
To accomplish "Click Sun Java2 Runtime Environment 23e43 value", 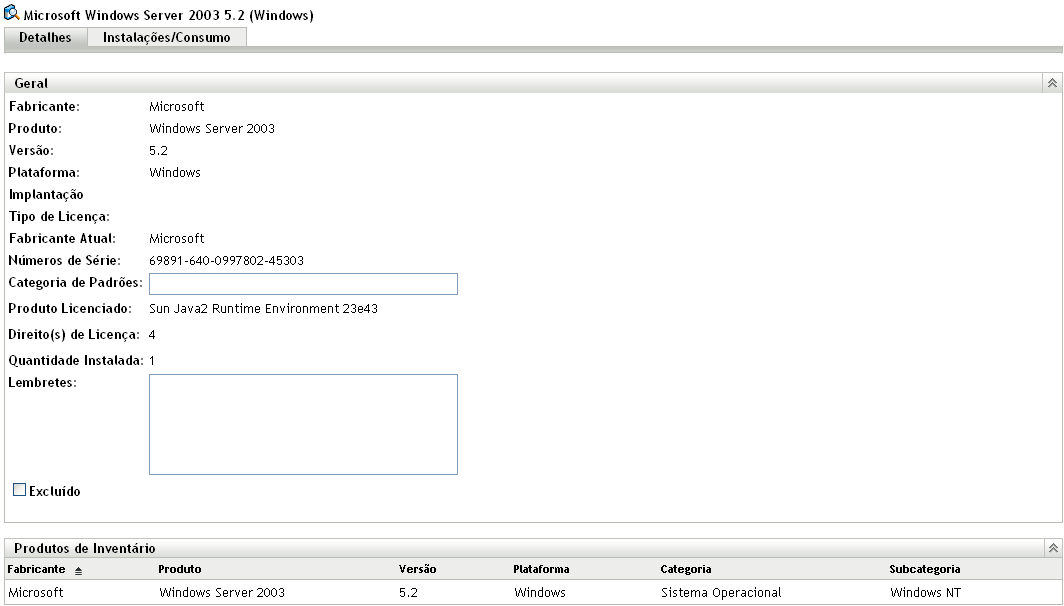I will click(x=263, y=309).
